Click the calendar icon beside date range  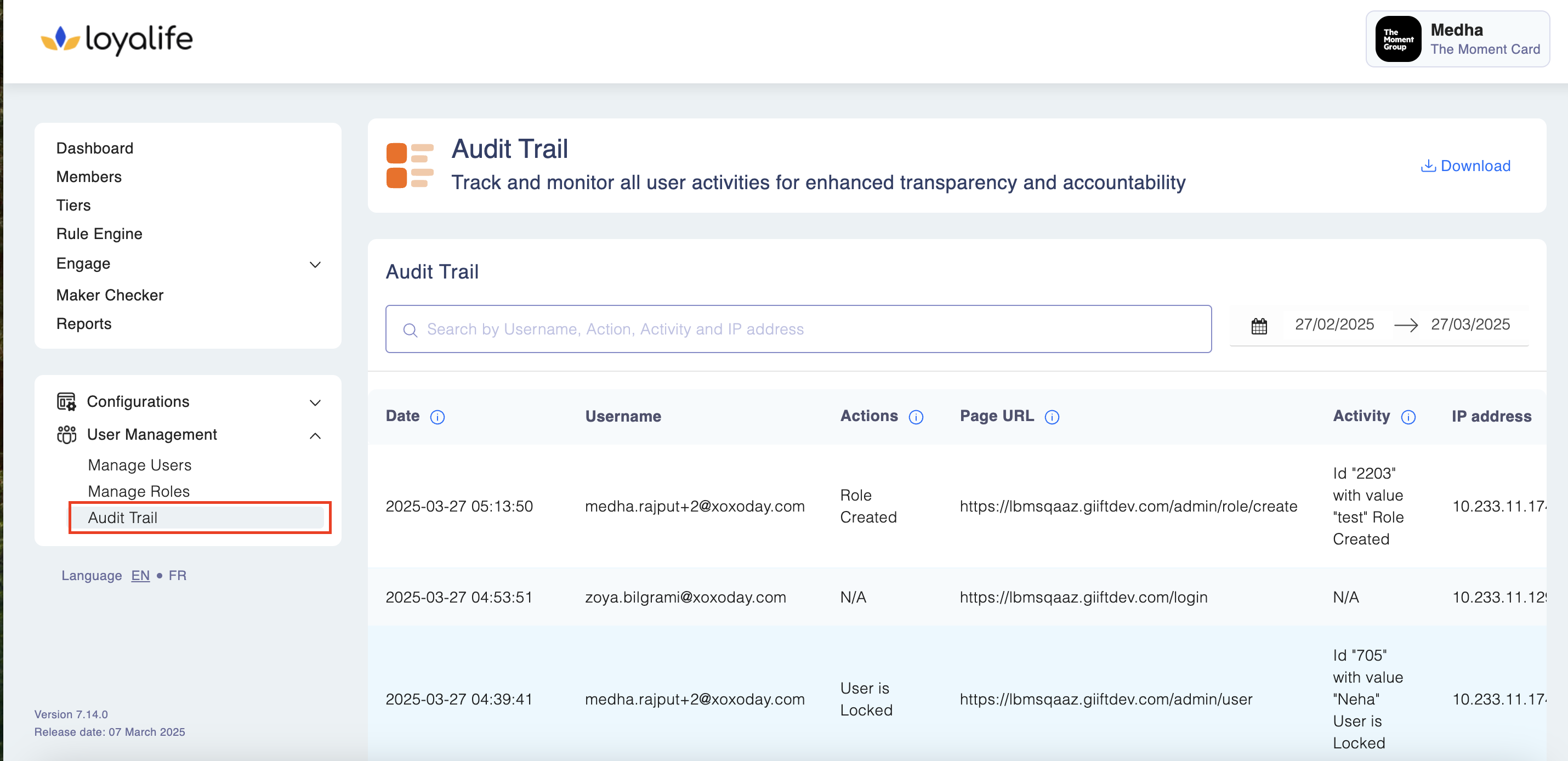pos(1258,326)
